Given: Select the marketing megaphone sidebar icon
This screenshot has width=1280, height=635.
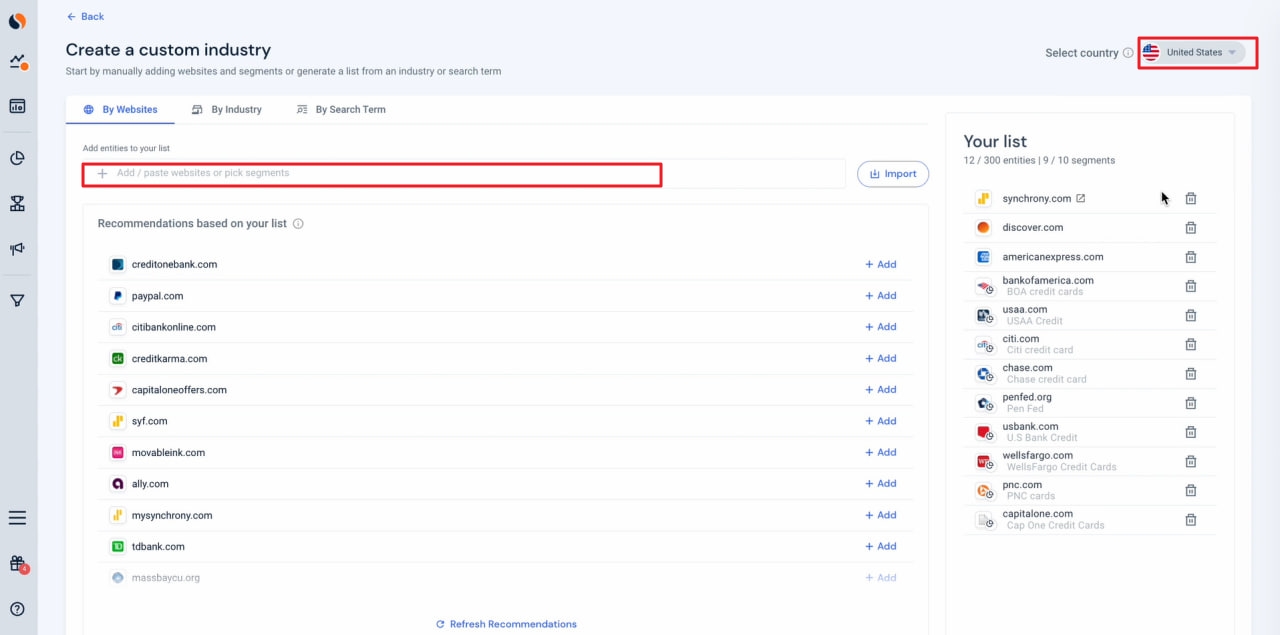Looking at the screenshot, I should 17,248.
